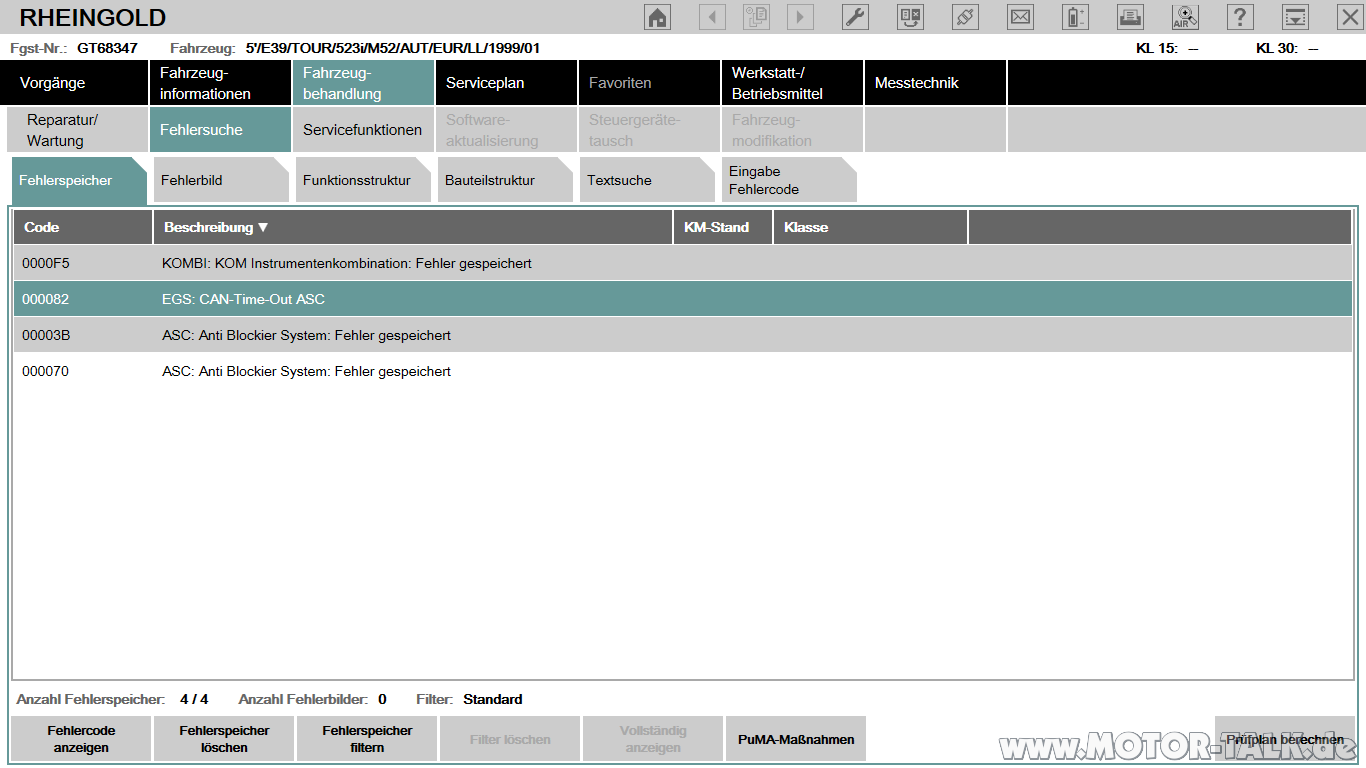Select the Steuergerätetausch submenu
Screen dimensions: 1366x768
pyautogui.click(x=649, y=130)
